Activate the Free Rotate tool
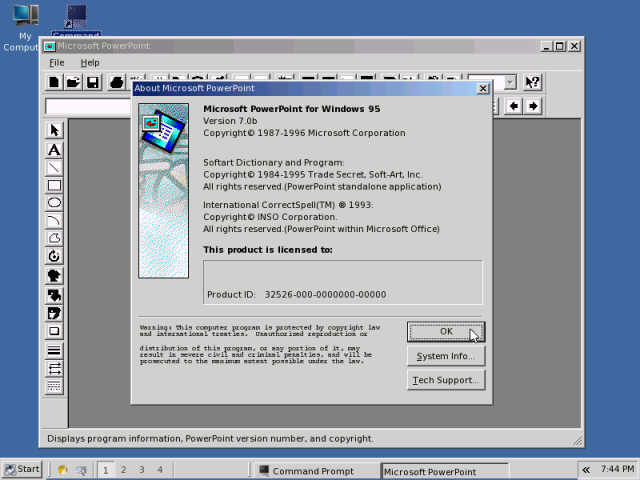 [x=54, y=257]
